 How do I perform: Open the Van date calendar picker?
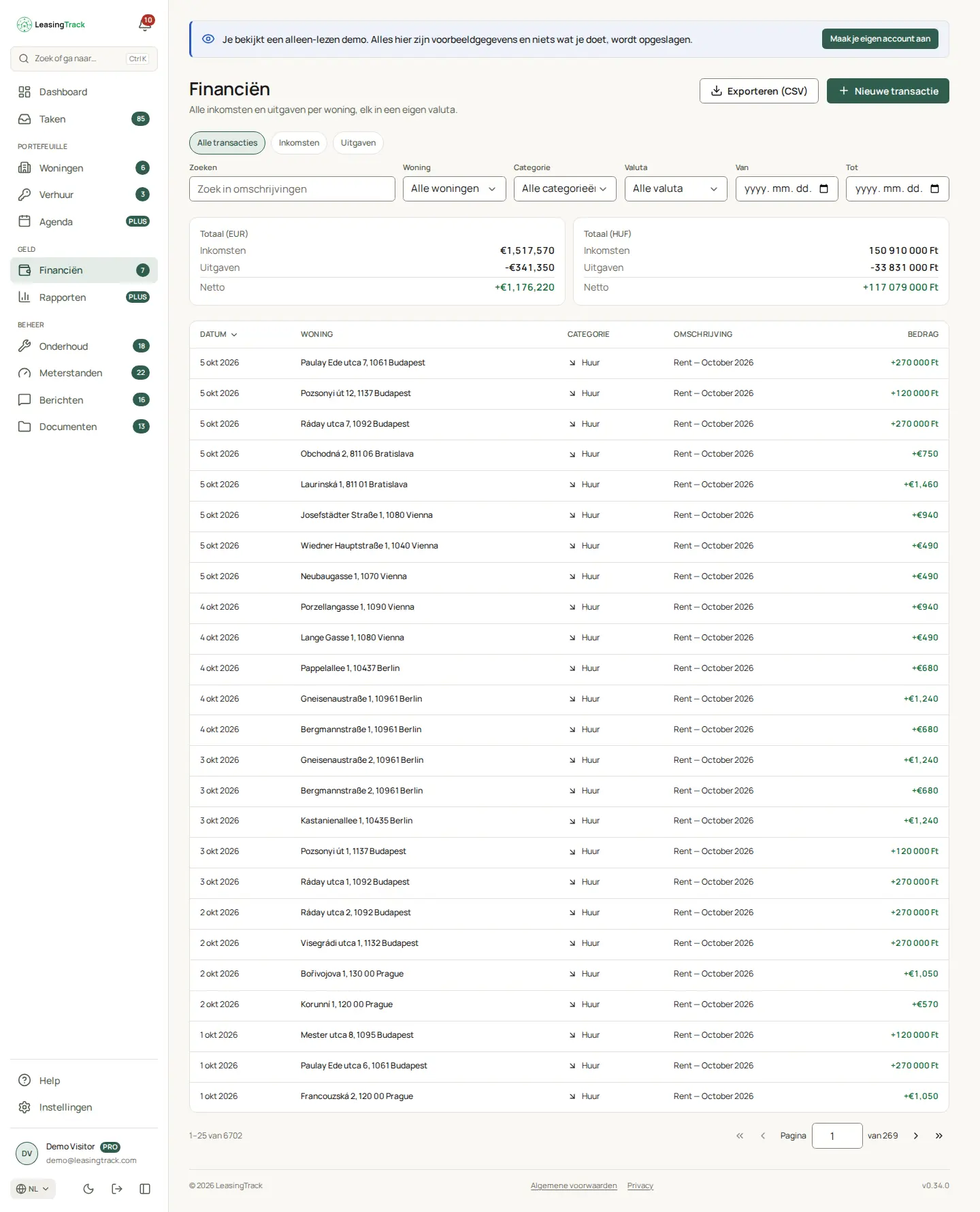click(823, 189)
